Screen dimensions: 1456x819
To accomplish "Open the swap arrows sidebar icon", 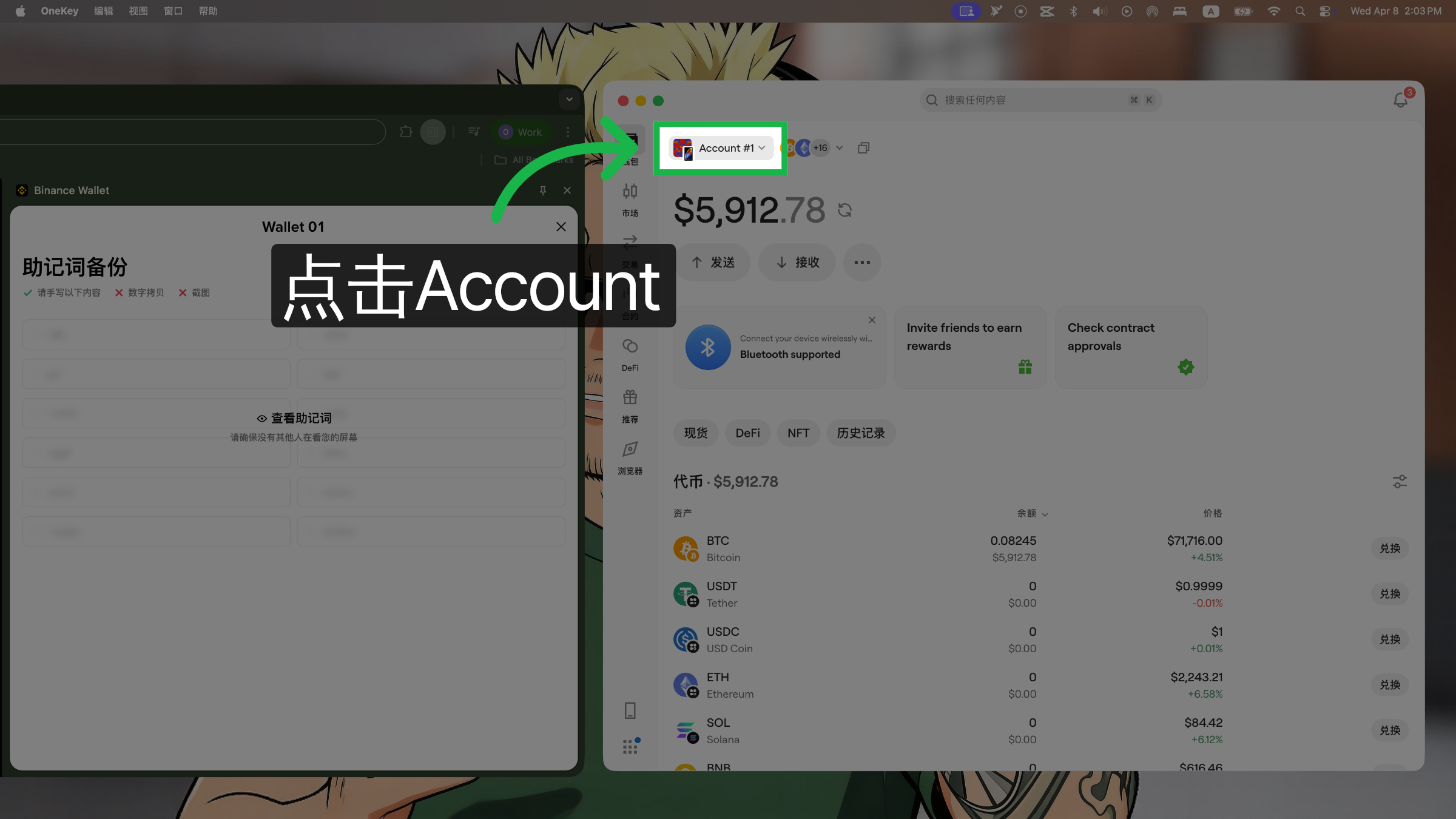I will pos(630,243).
